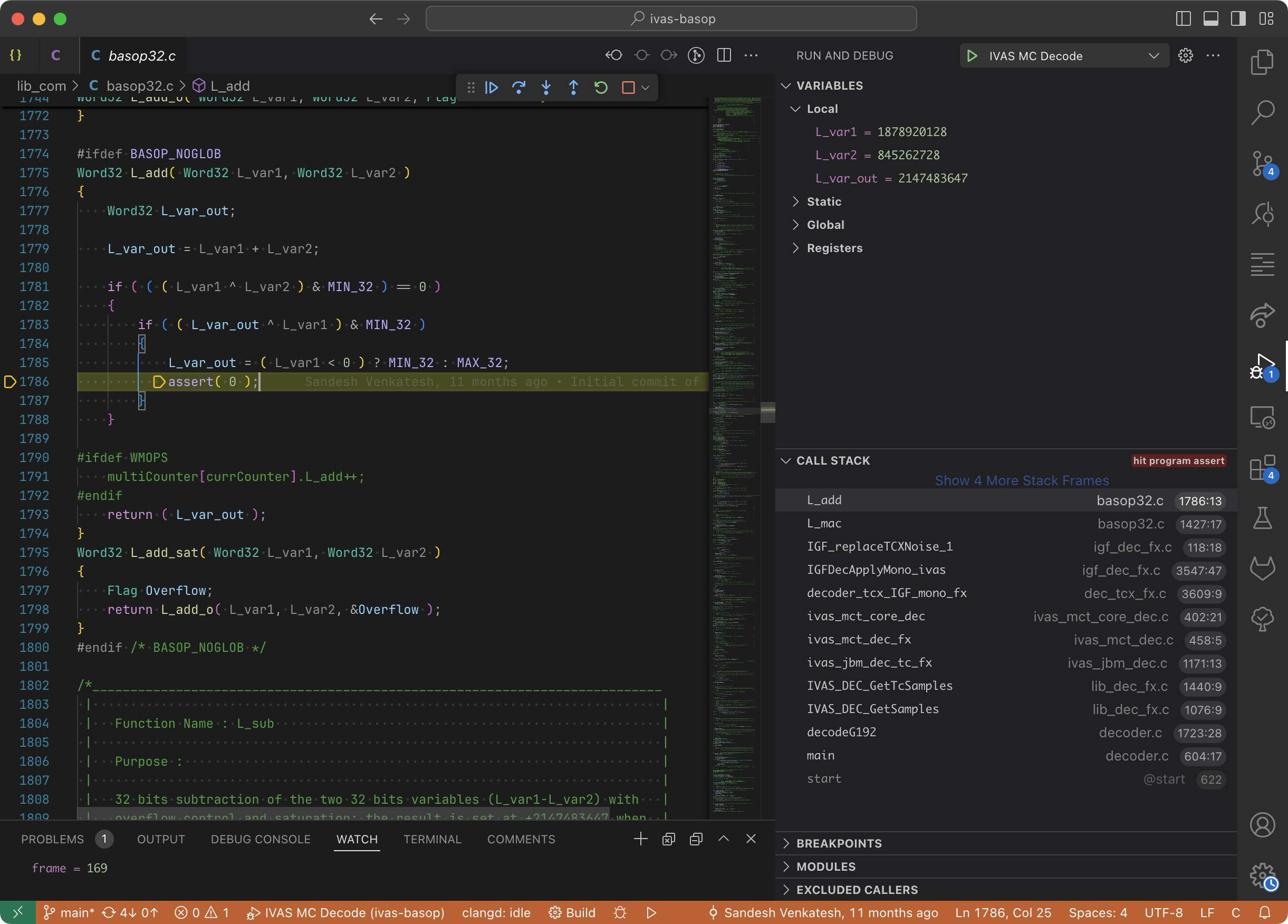Open launch.json via gear icon
Viewport: 1288px width, 924px height.
pos(1185,56)
